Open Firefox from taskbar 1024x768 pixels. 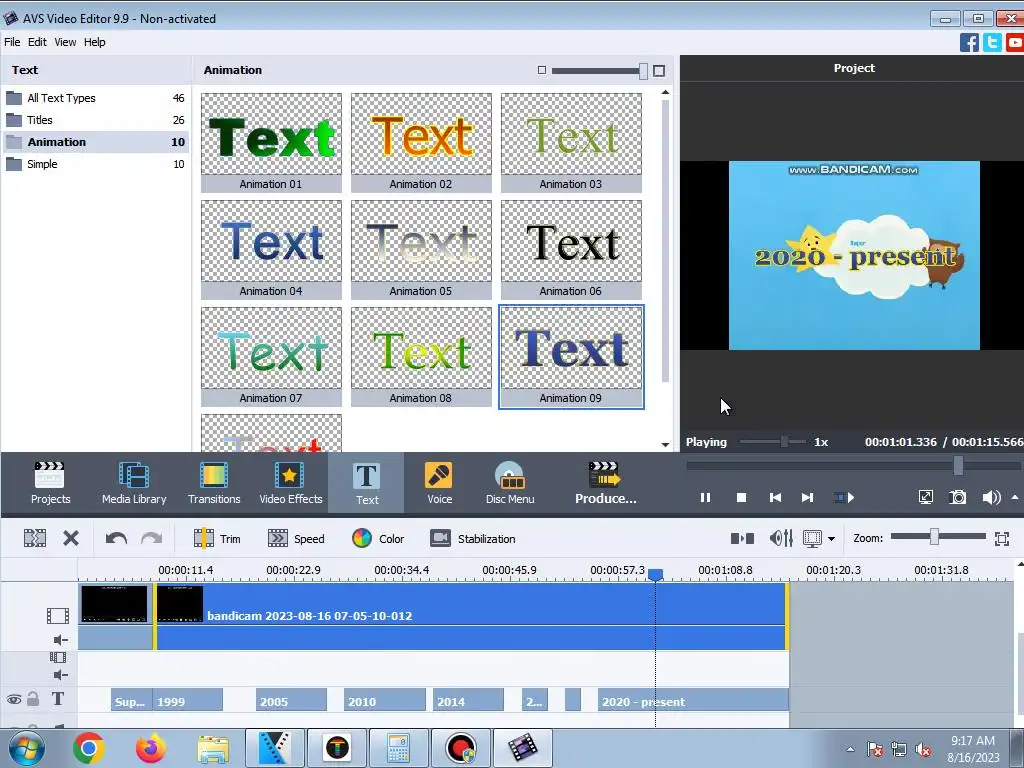151,748
